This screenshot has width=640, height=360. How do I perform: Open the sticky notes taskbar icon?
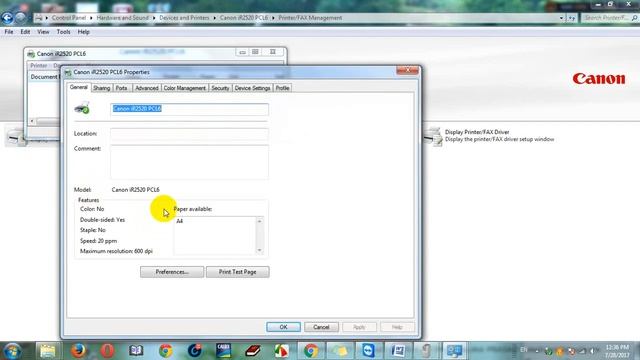(340, 351)
